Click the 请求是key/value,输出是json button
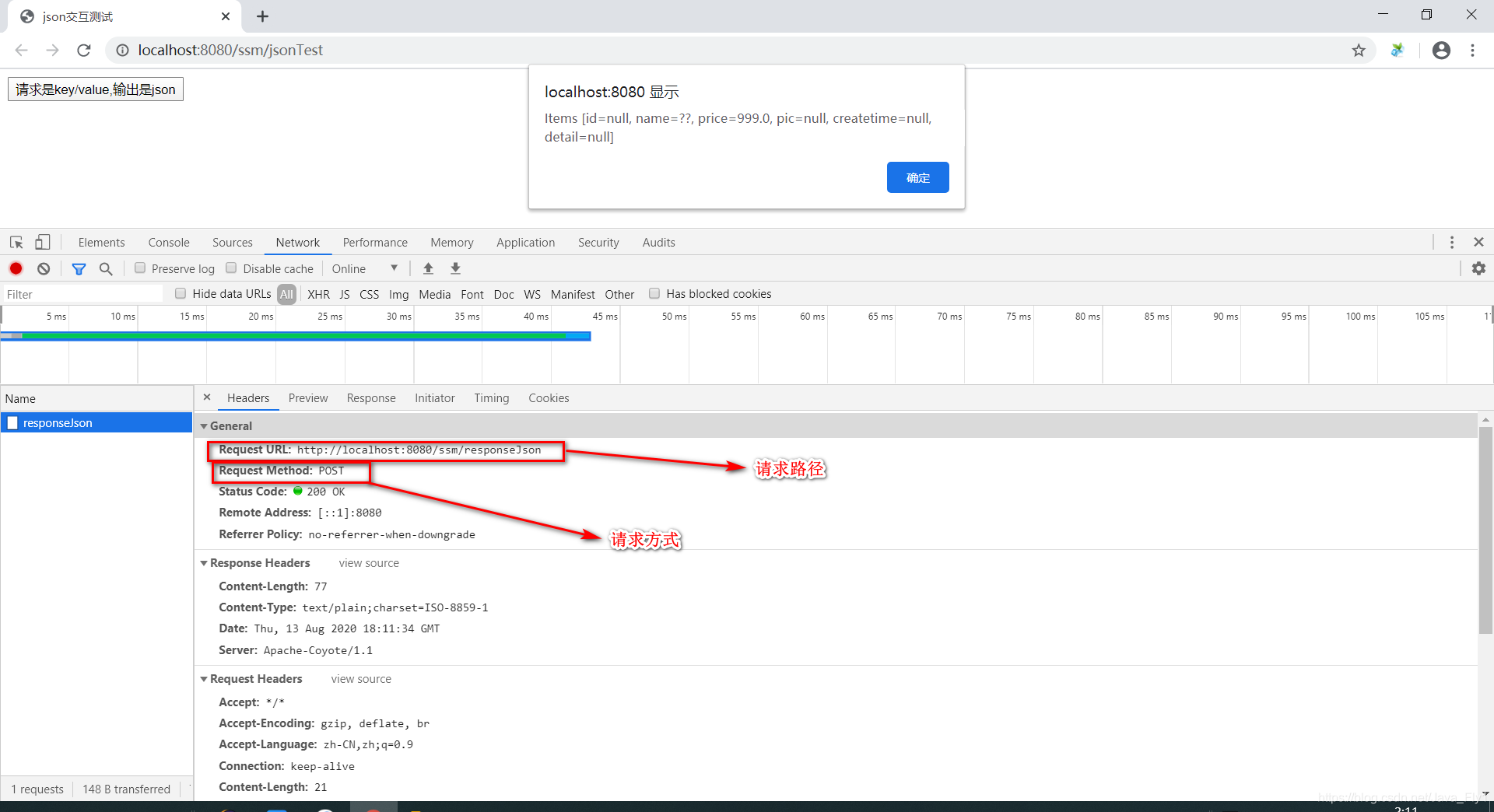This screenshot has height=812, width=1494. click(96, 89)
